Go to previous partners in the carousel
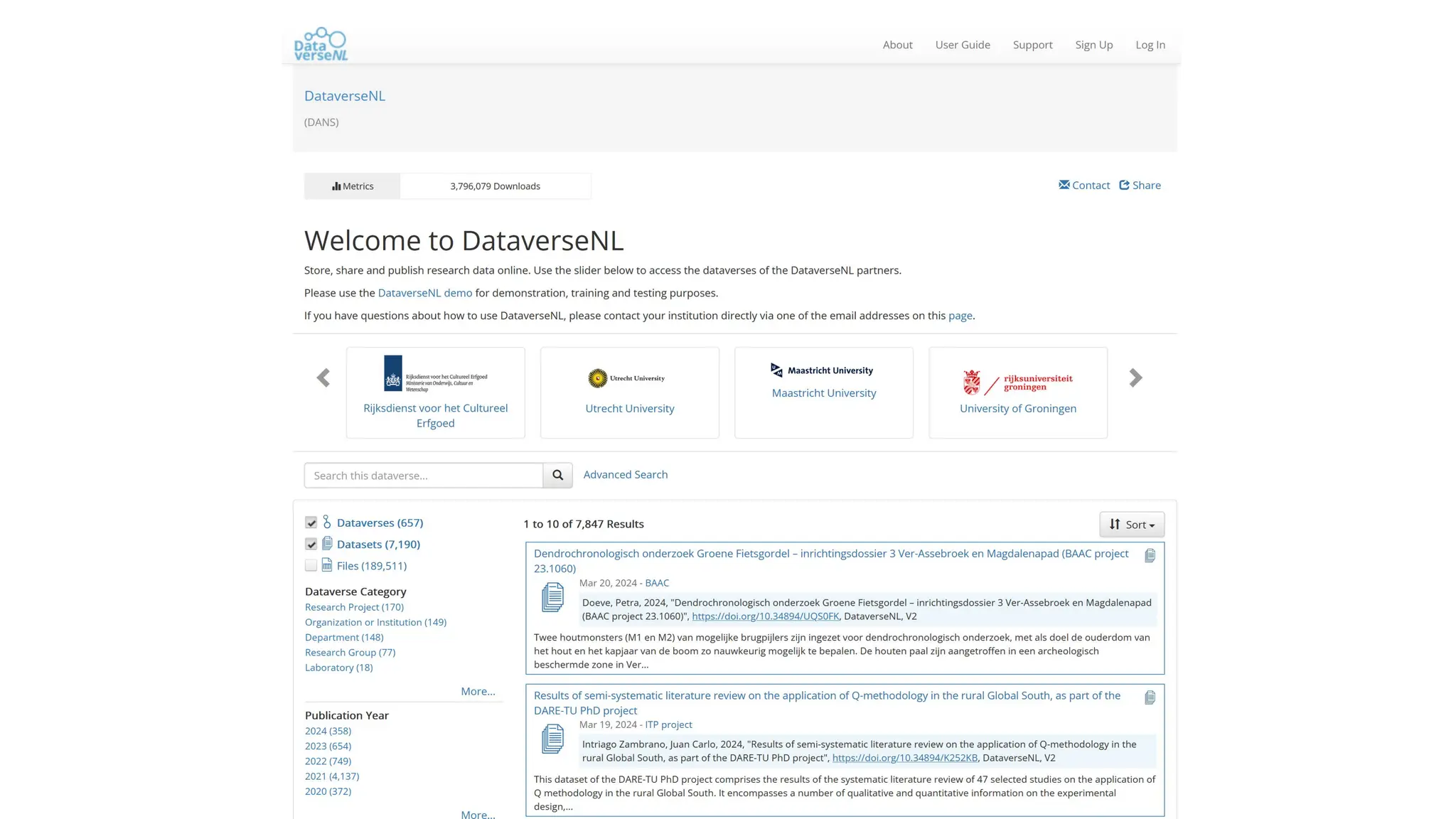The height and width of the screenshot is (819, 1456). point(323,378)
